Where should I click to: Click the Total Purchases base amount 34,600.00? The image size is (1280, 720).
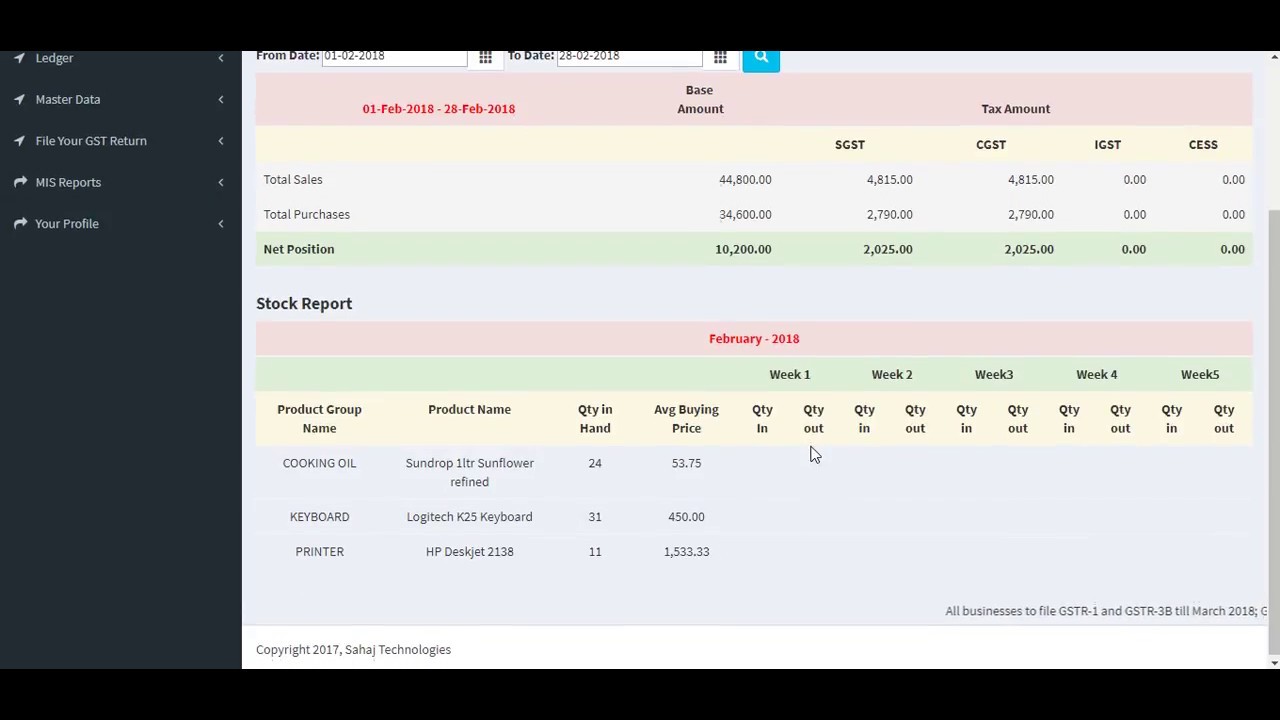745,214
